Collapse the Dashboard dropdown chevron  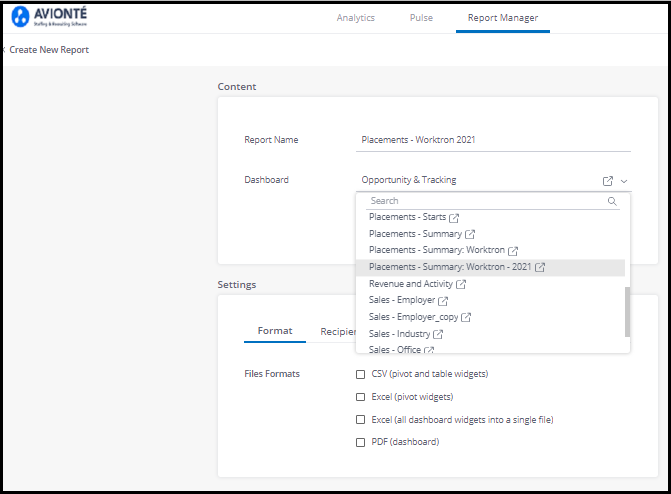click(624, 182)
